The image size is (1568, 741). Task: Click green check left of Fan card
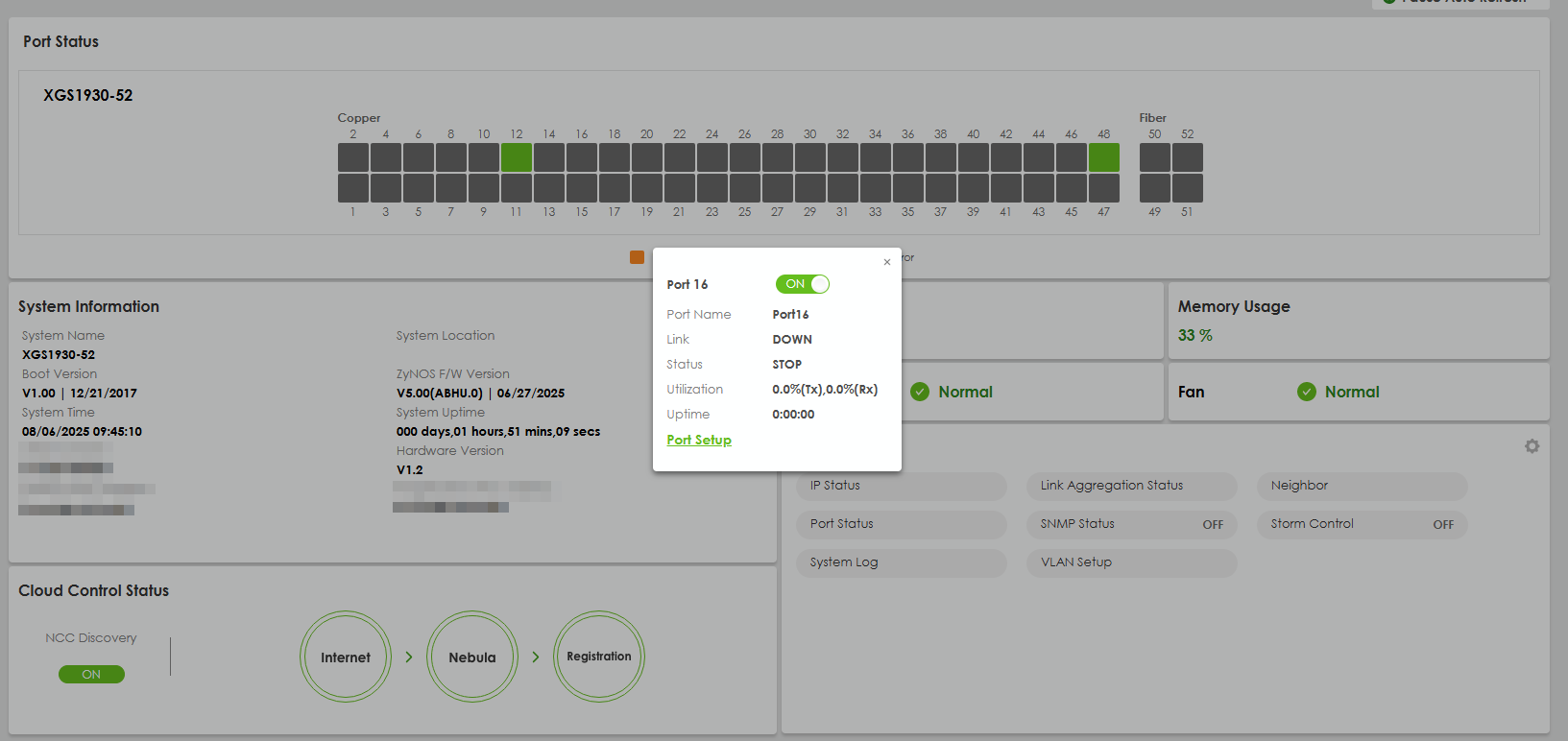pos(920,392)
